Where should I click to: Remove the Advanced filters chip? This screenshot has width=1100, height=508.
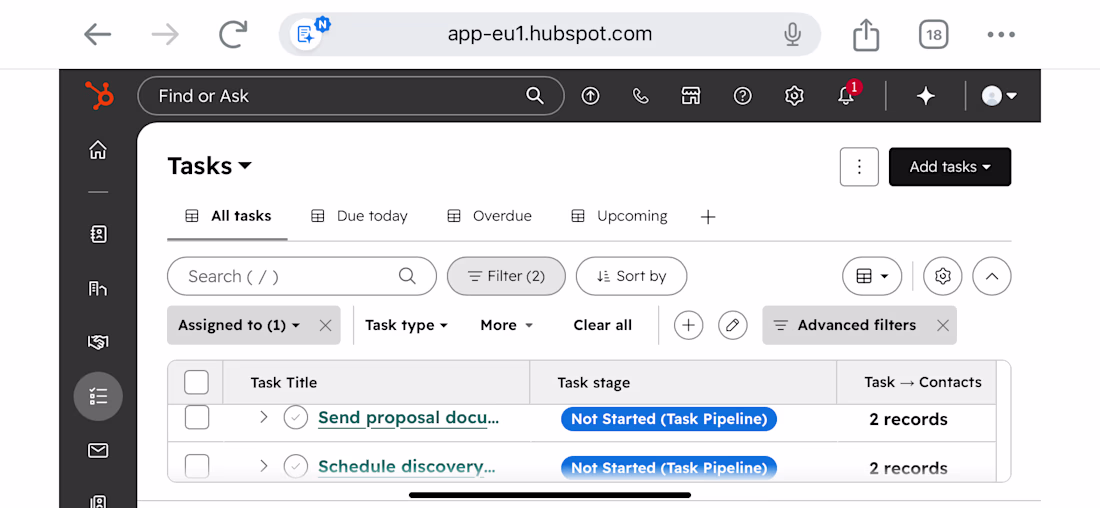point(943,325)
